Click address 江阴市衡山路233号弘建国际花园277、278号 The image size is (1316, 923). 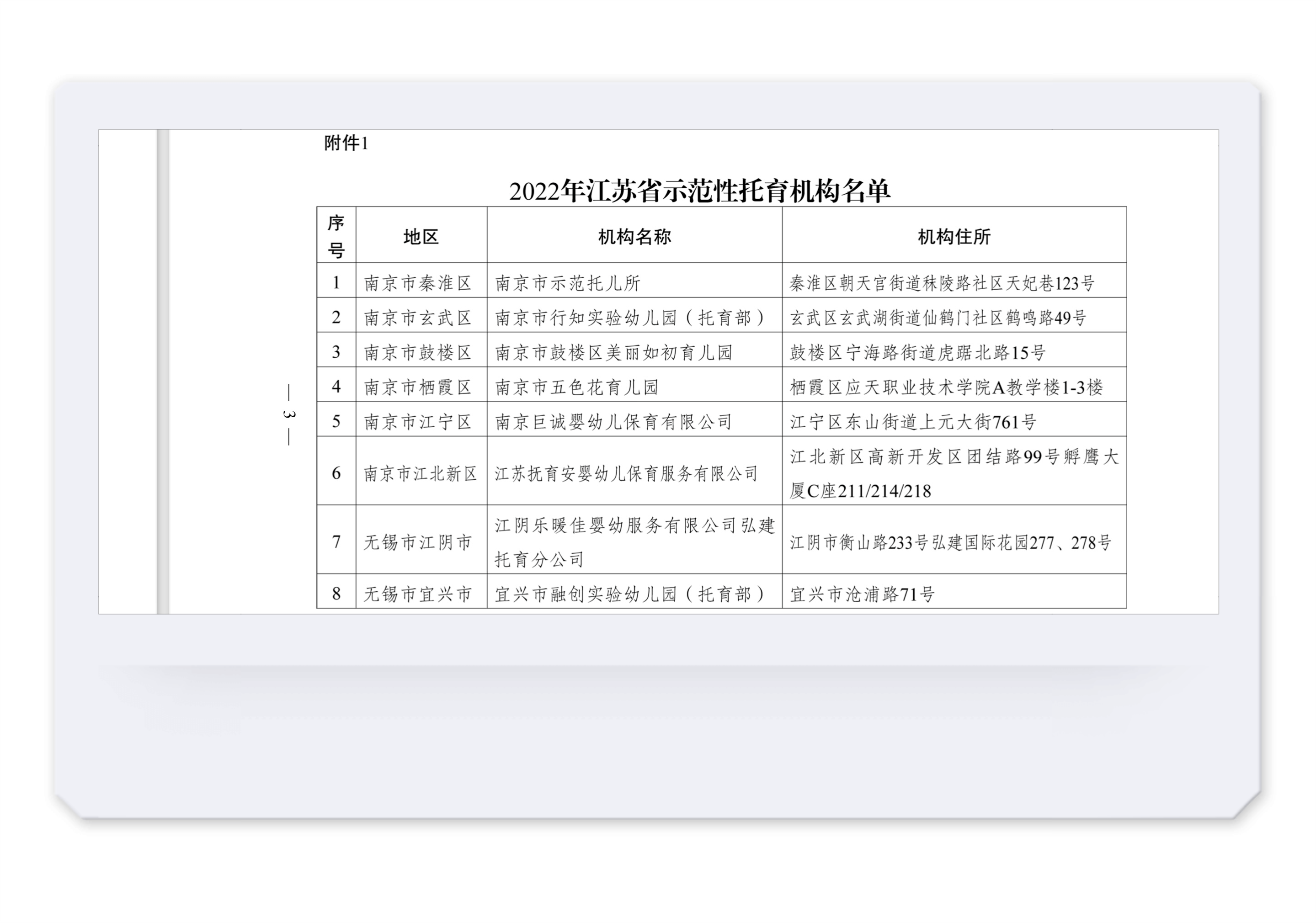pos(951,542)
